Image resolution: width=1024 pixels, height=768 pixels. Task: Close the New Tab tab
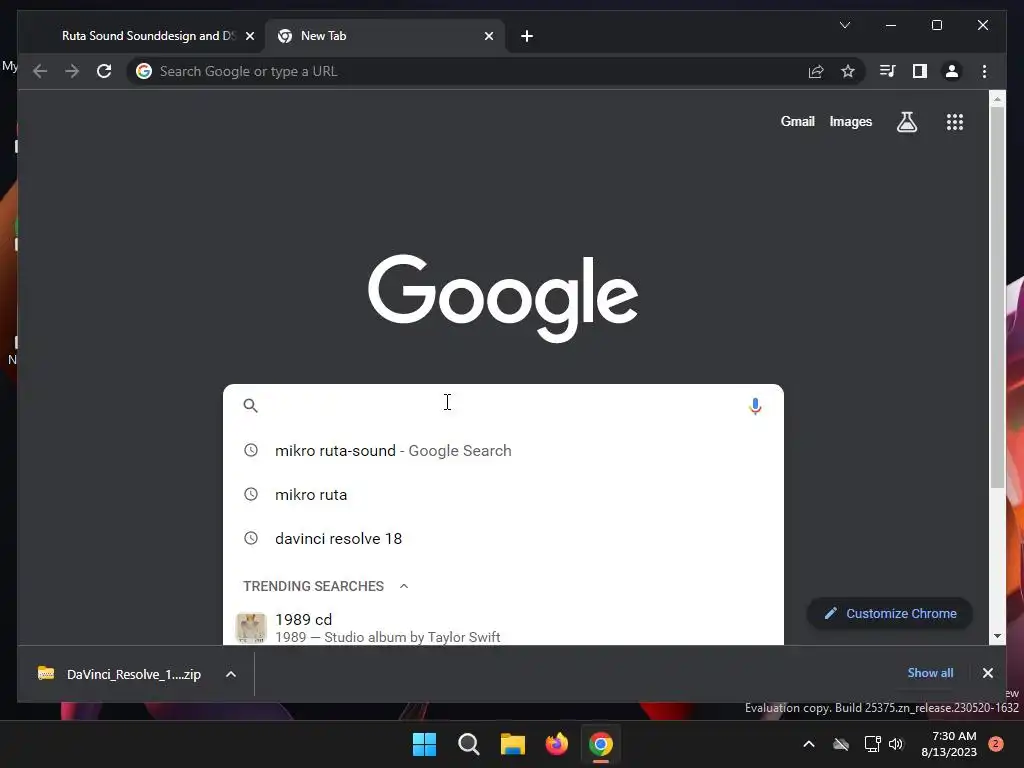pyautogui.click(x=488, y=36)
